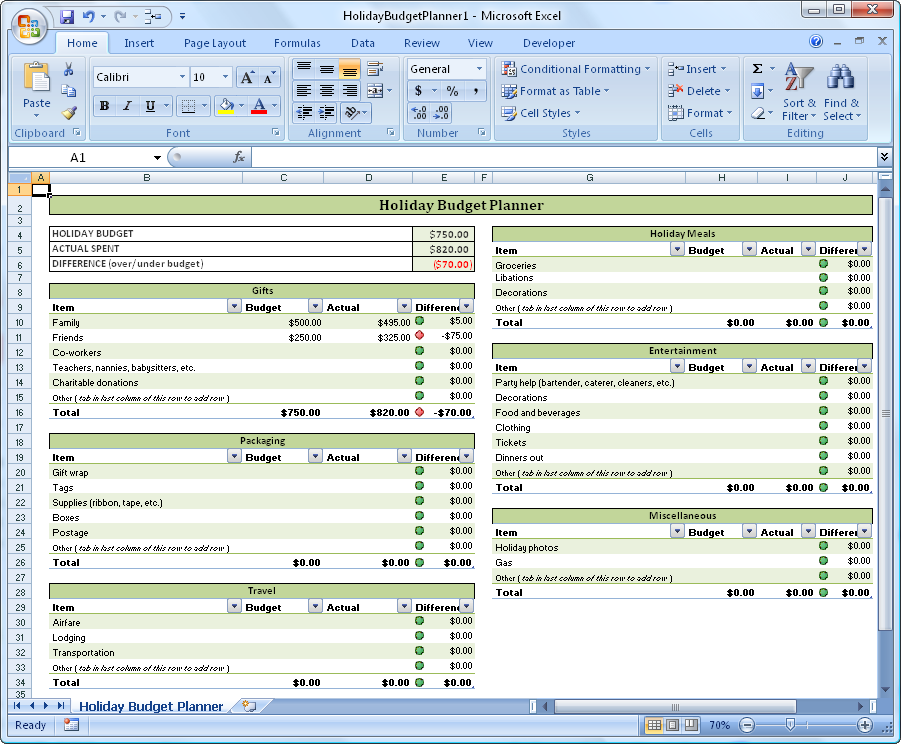Image resolution: width=901 pixels, height=744 pixels.
Task: Open Holiday Meals Budget filter dropdown
Action: coord(749,249)
